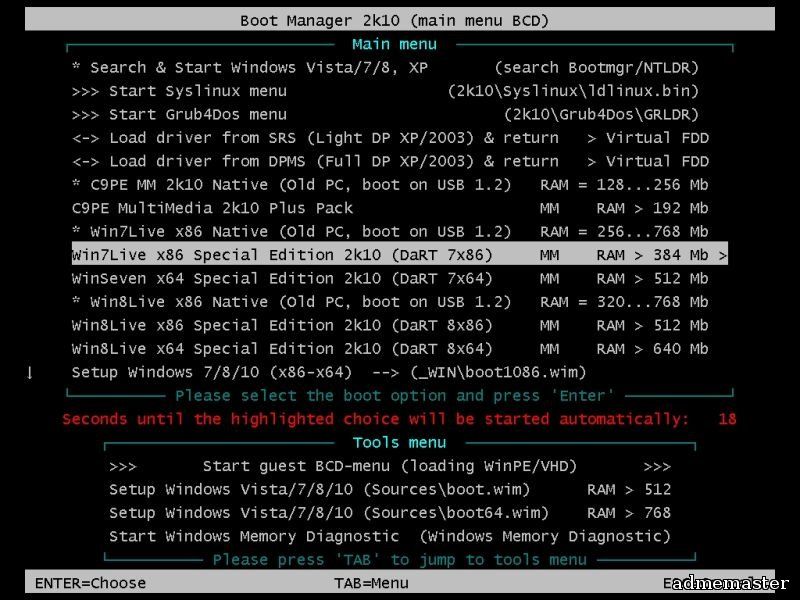Select Win8Live x64 Special Edition (DaRT 8x64)

[390, 349]
